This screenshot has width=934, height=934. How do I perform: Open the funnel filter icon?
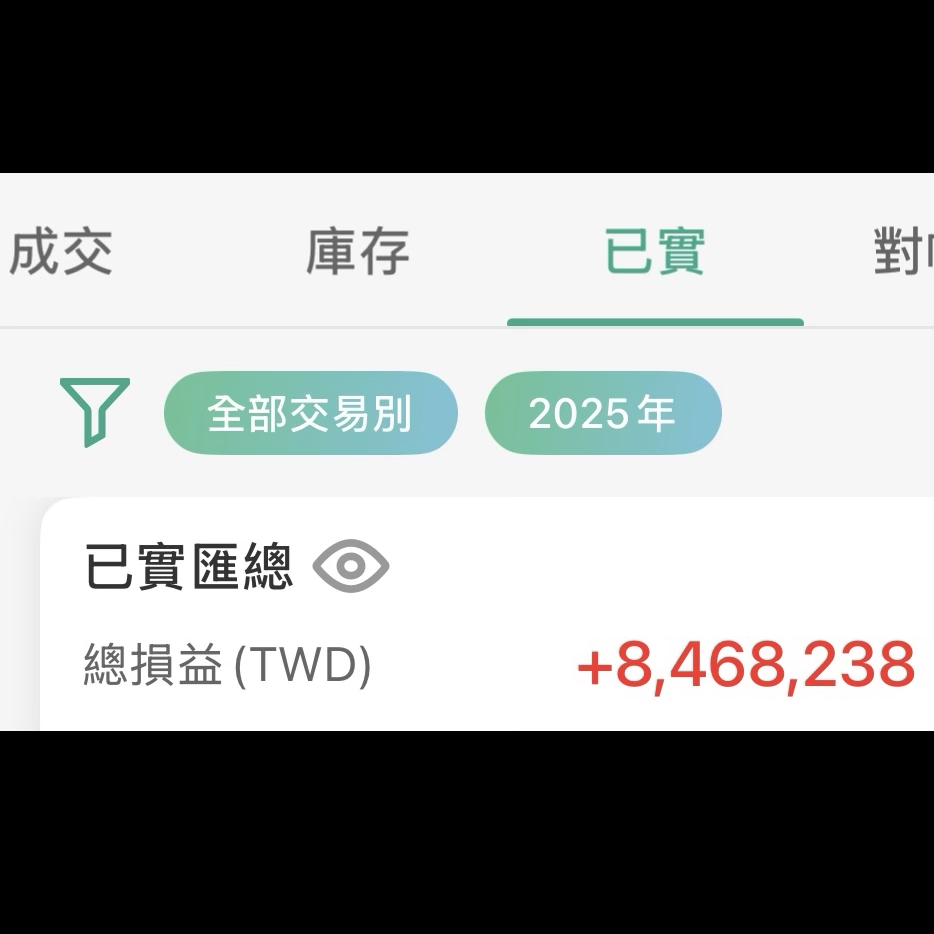[x=95, y=412]
